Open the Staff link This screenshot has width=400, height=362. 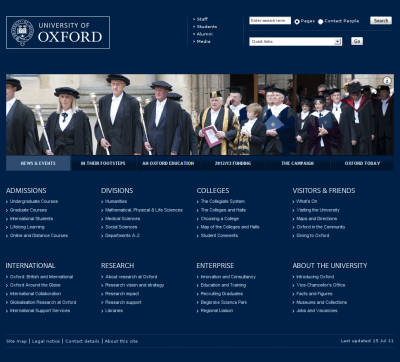[x=202, y=19]
